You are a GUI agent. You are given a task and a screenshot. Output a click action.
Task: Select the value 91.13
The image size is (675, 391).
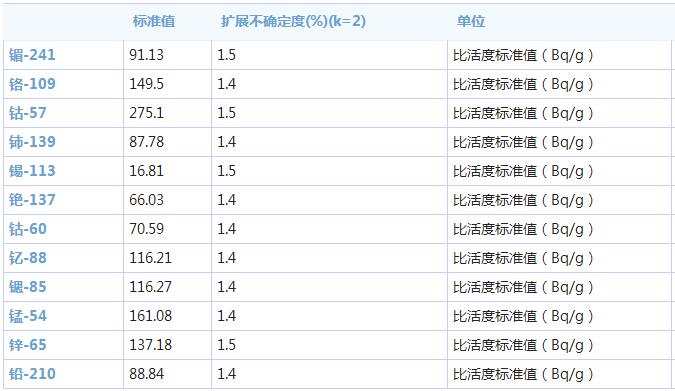pyautogui.click(x=146, y=55)
